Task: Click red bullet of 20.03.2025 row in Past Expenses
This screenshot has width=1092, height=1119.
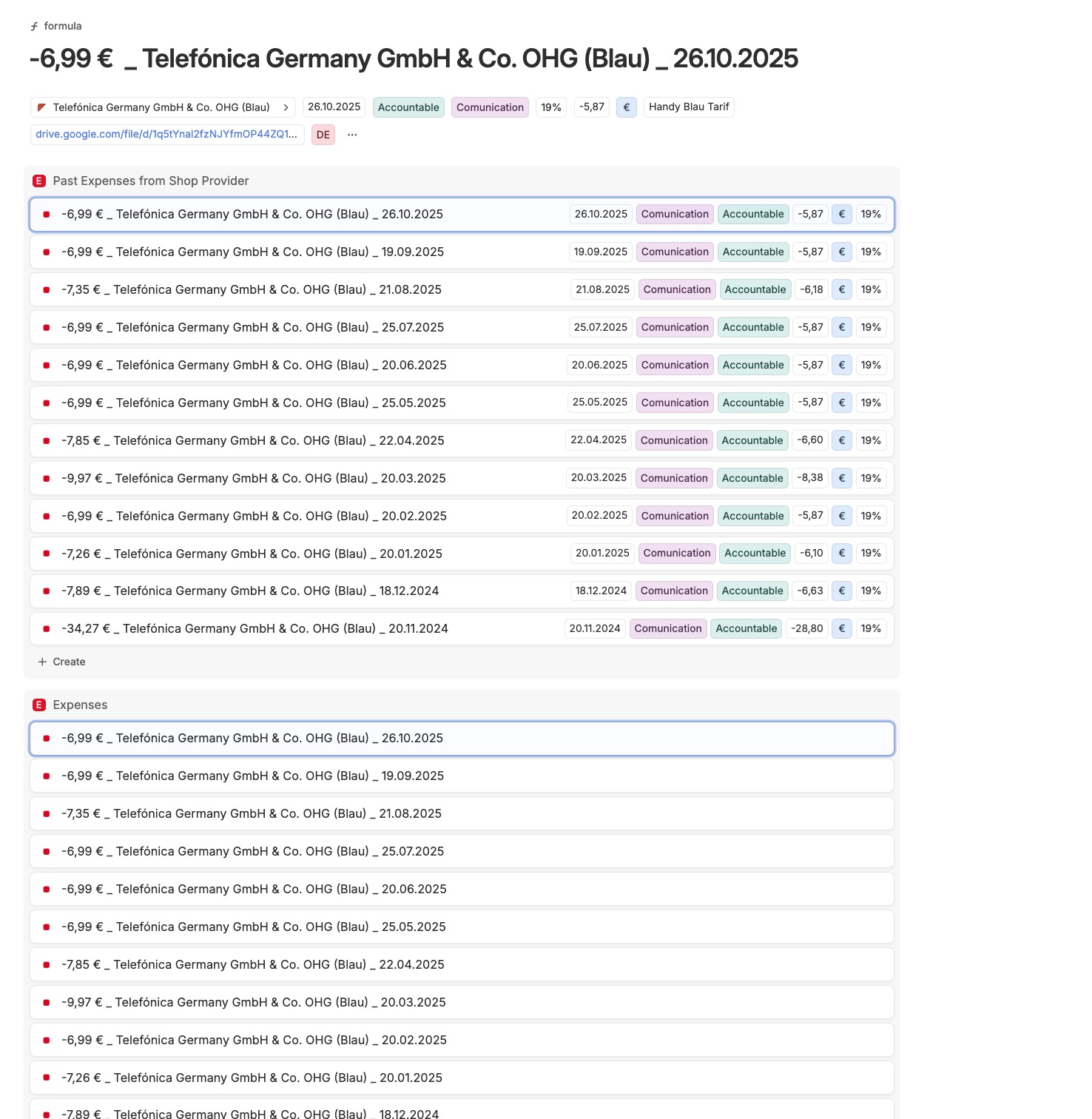Action: (47, 479)
